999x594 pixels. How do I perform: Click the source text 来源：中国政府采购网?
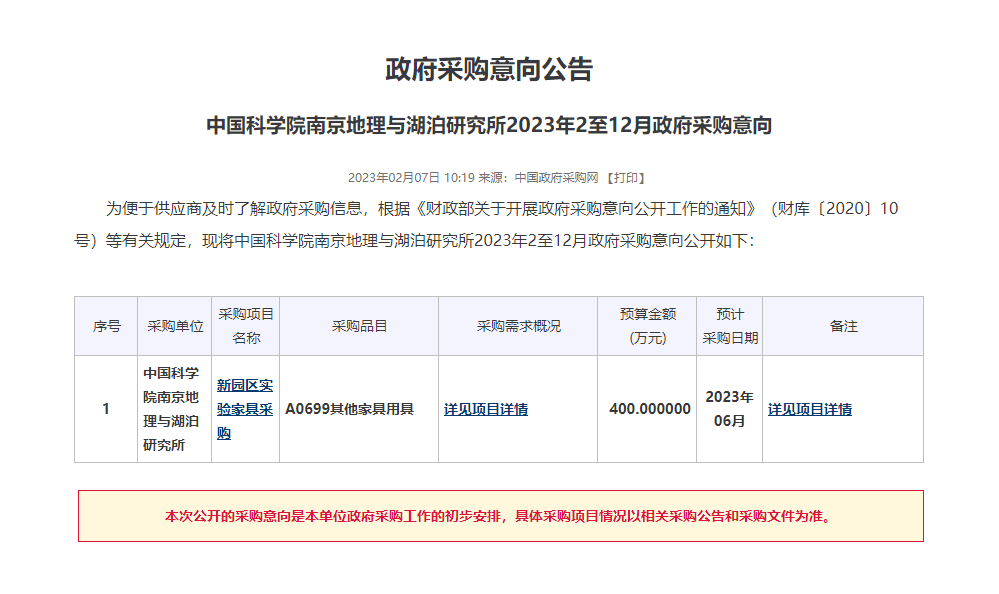(x=538, y=178)
